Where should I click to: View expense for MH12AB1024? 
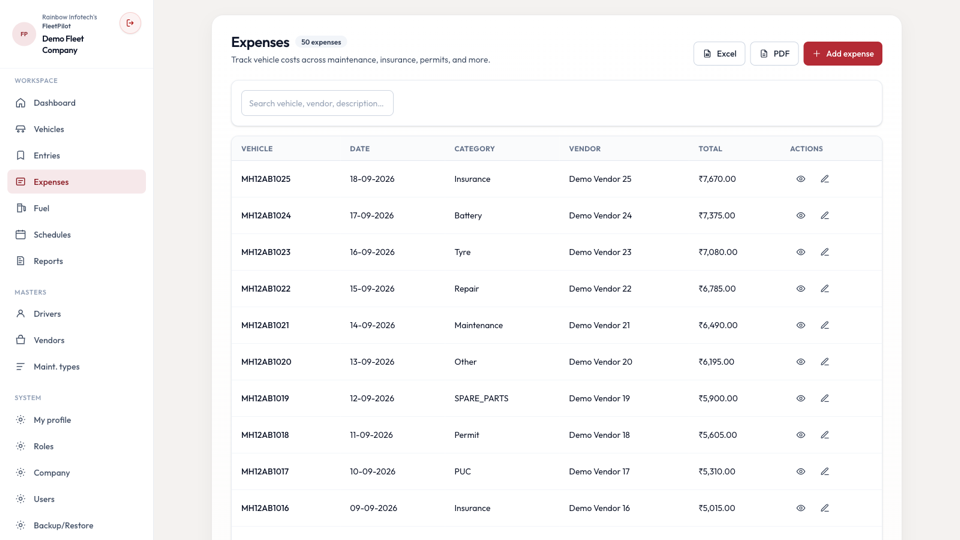(x=800, y=216)
